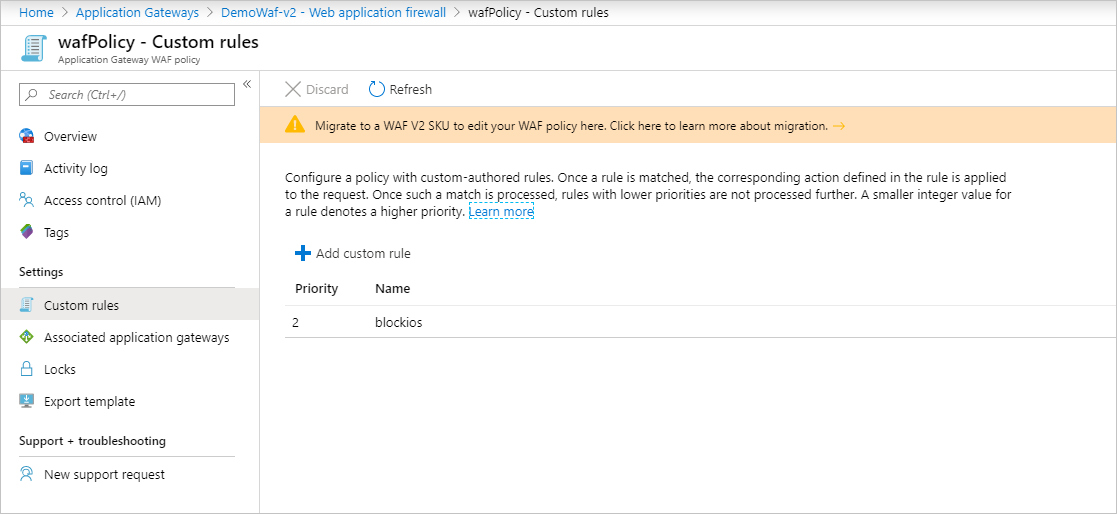
Task: Click the New support request icon
Action: (x=27, y=474)
